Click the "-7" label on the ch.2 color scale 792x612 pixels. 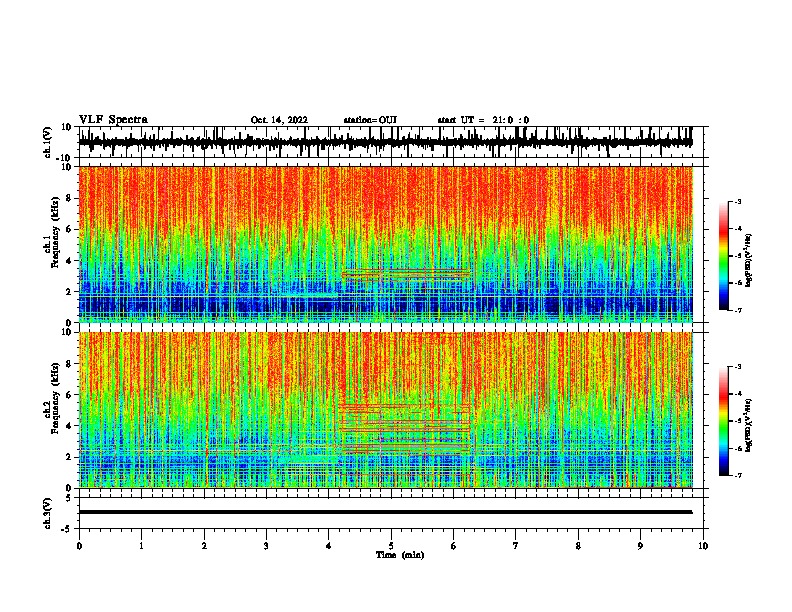tap(737, 475)
